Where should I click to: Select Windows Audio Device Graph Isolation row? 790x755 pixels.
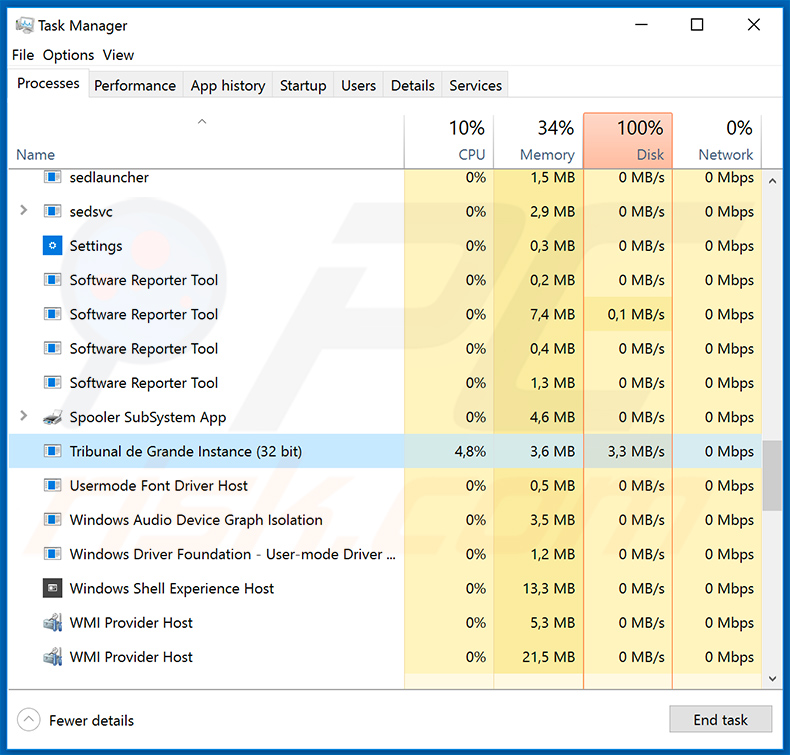coord(385,519)
